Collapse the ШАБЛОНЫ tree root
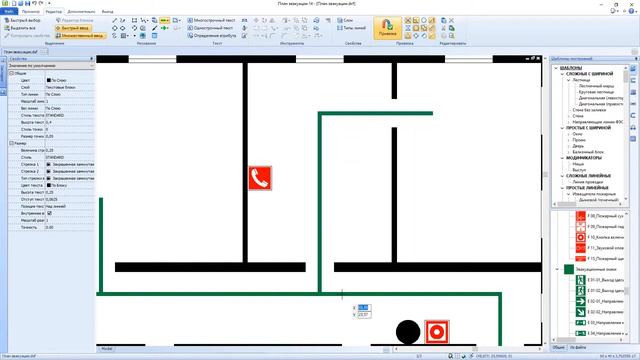Viewport: 640px width, 360px height. click(556, 68)
